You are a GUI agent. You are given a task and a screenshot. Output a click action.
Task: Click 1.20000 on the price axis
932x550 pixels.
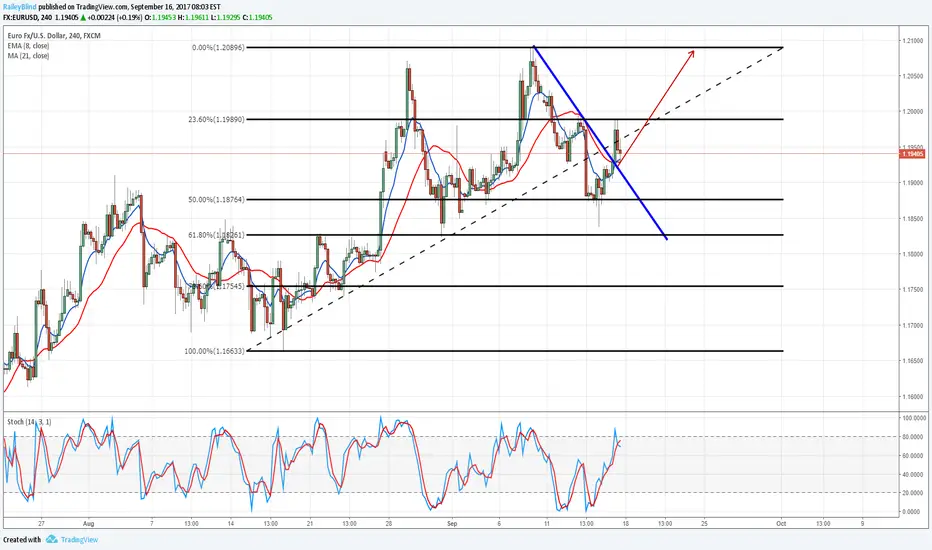click(913, 112)
